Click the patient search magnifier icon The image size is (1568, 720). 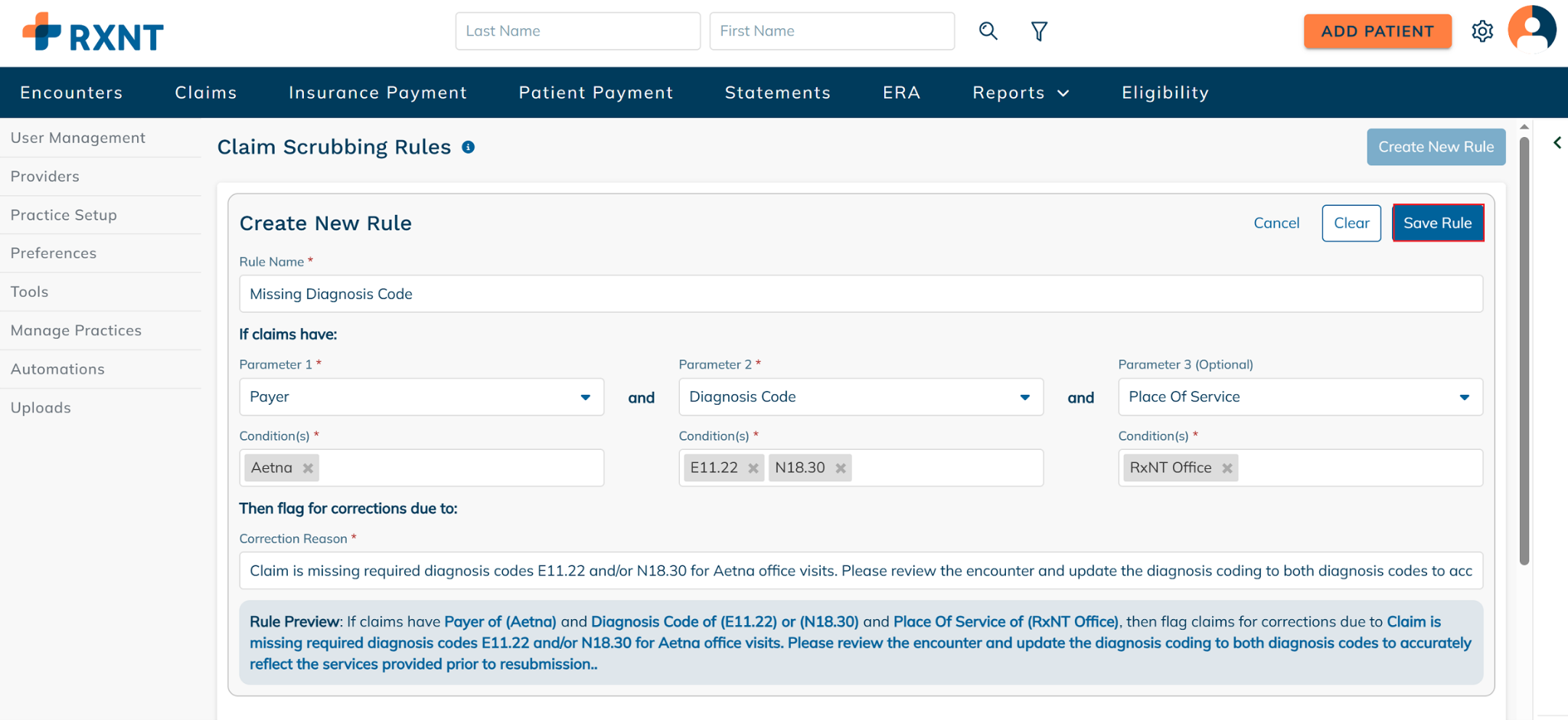pyautogui.click(x=988, y=31)
